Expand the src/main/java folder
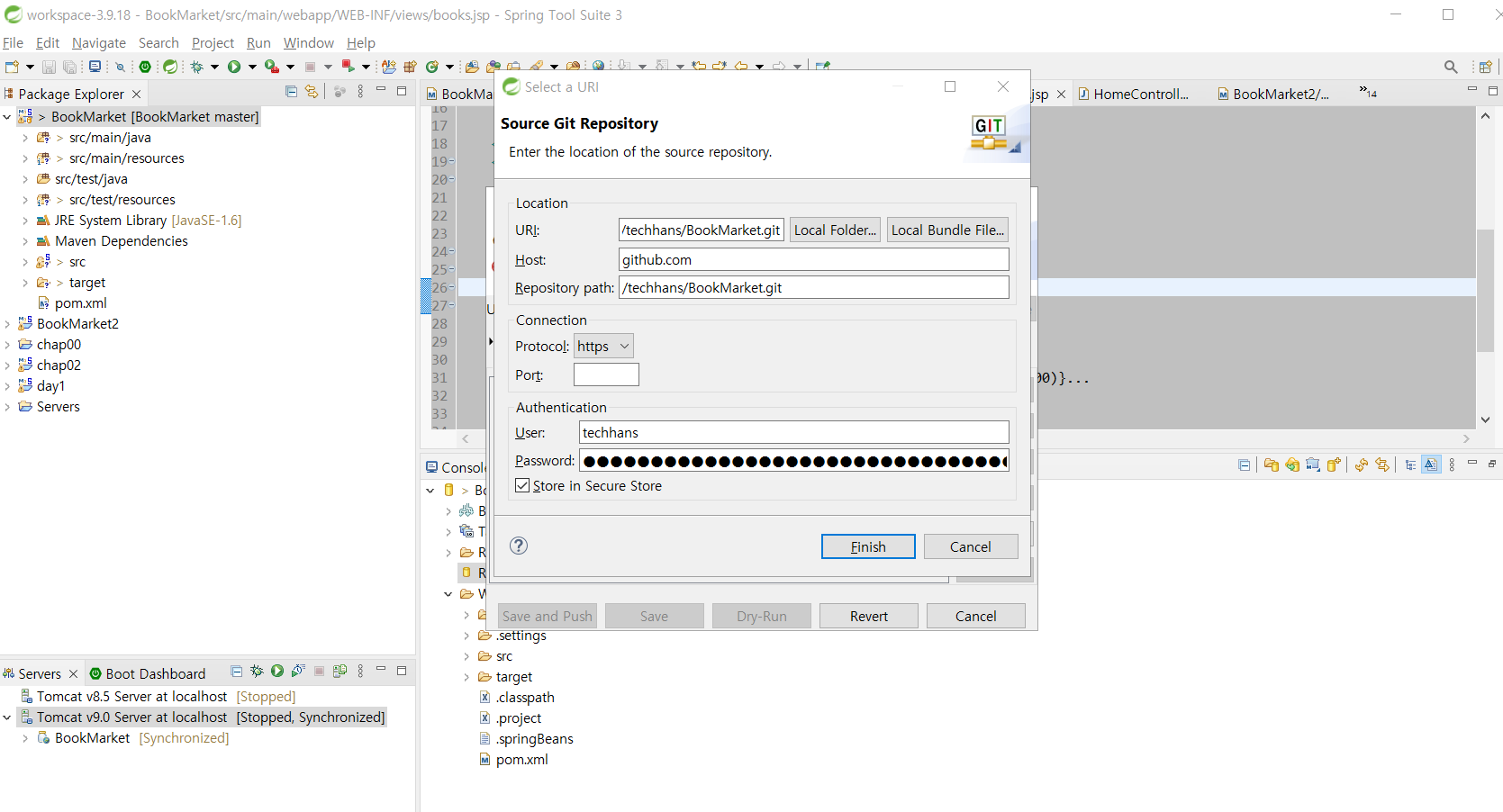The image size is (1503, 812). pos(25,138)
